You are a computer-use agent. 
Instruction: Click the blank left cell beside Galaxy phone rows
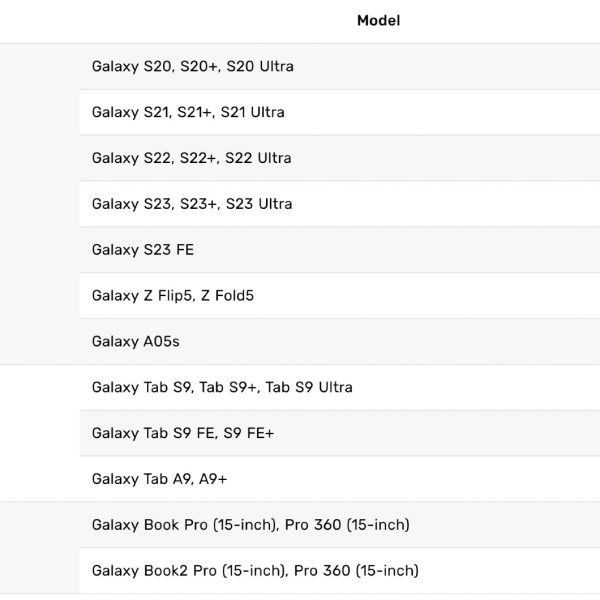[40, 204]
